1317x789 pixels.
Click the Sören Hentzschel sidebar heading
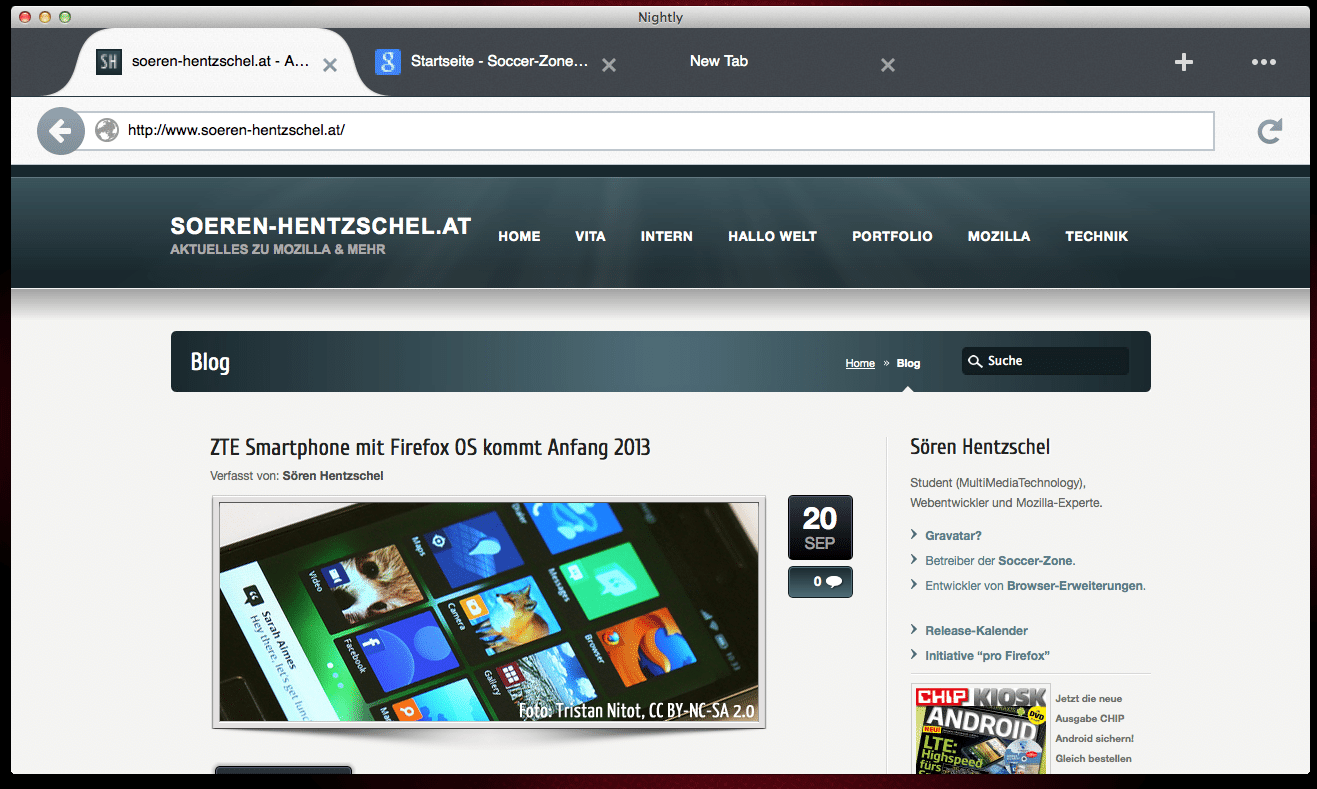pyautogui.click(x=980, y=447)
